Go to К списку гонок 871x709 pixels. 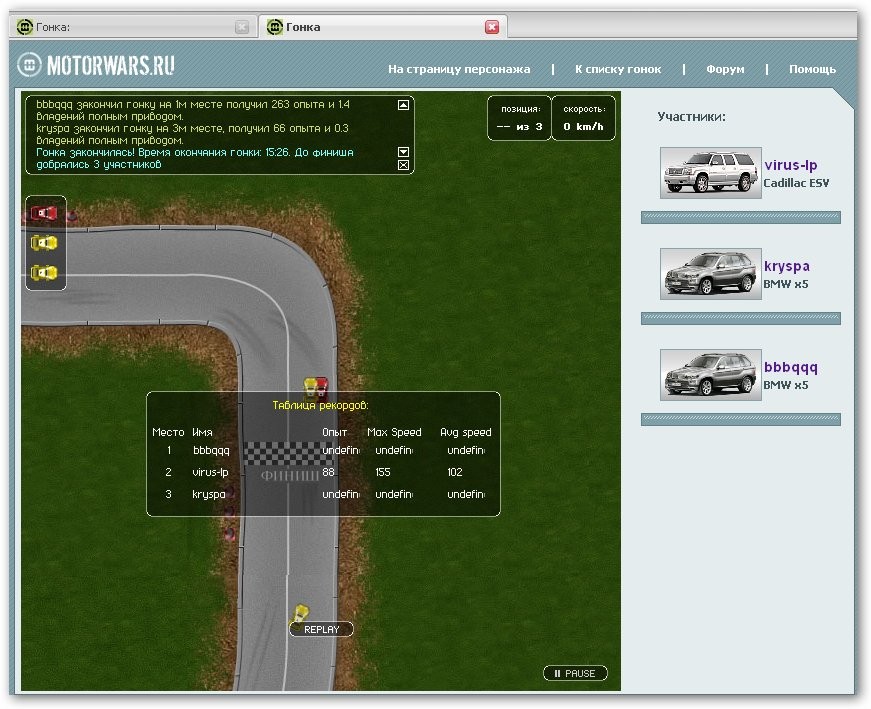pyautogui.click(x=618, y=69)
